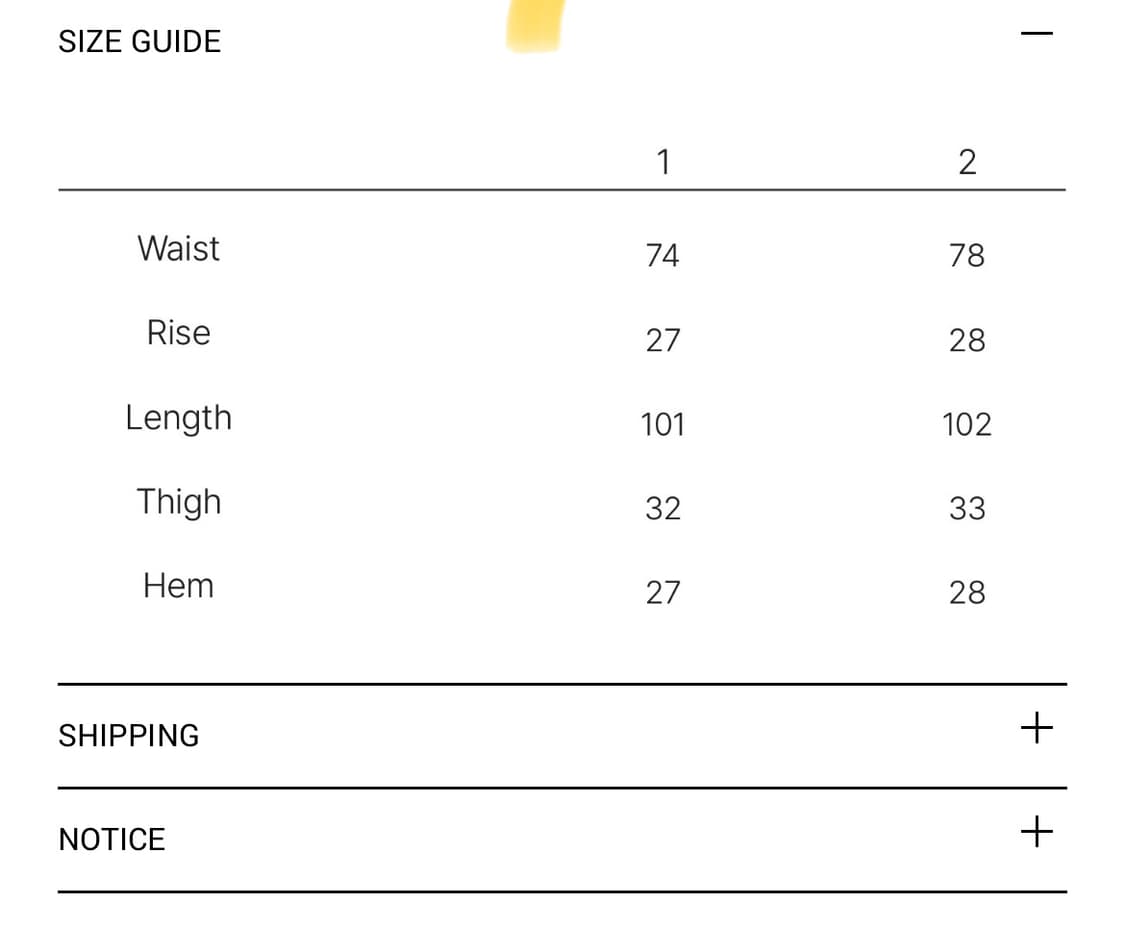
Task: Select the thigh value 33
Action: [967, 509]
